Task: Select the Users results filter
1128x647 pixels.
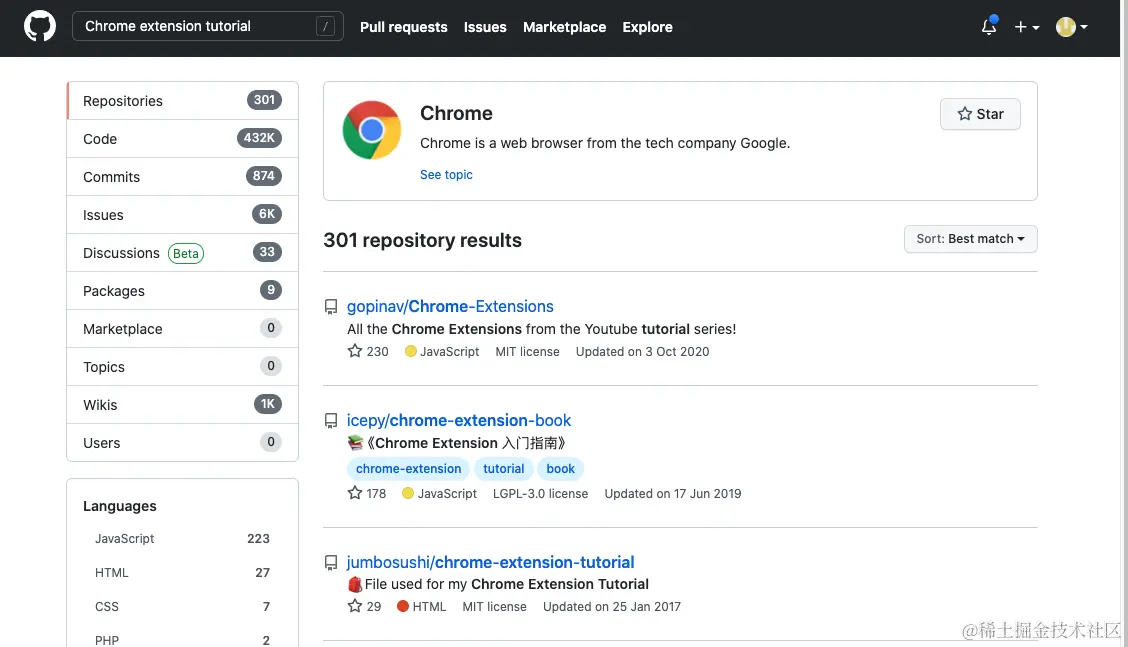Action: (x=182, y=443)
